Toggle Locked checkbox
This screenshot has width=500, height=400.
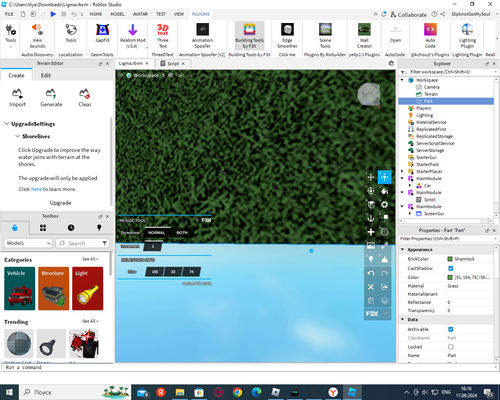click(451, 347)
